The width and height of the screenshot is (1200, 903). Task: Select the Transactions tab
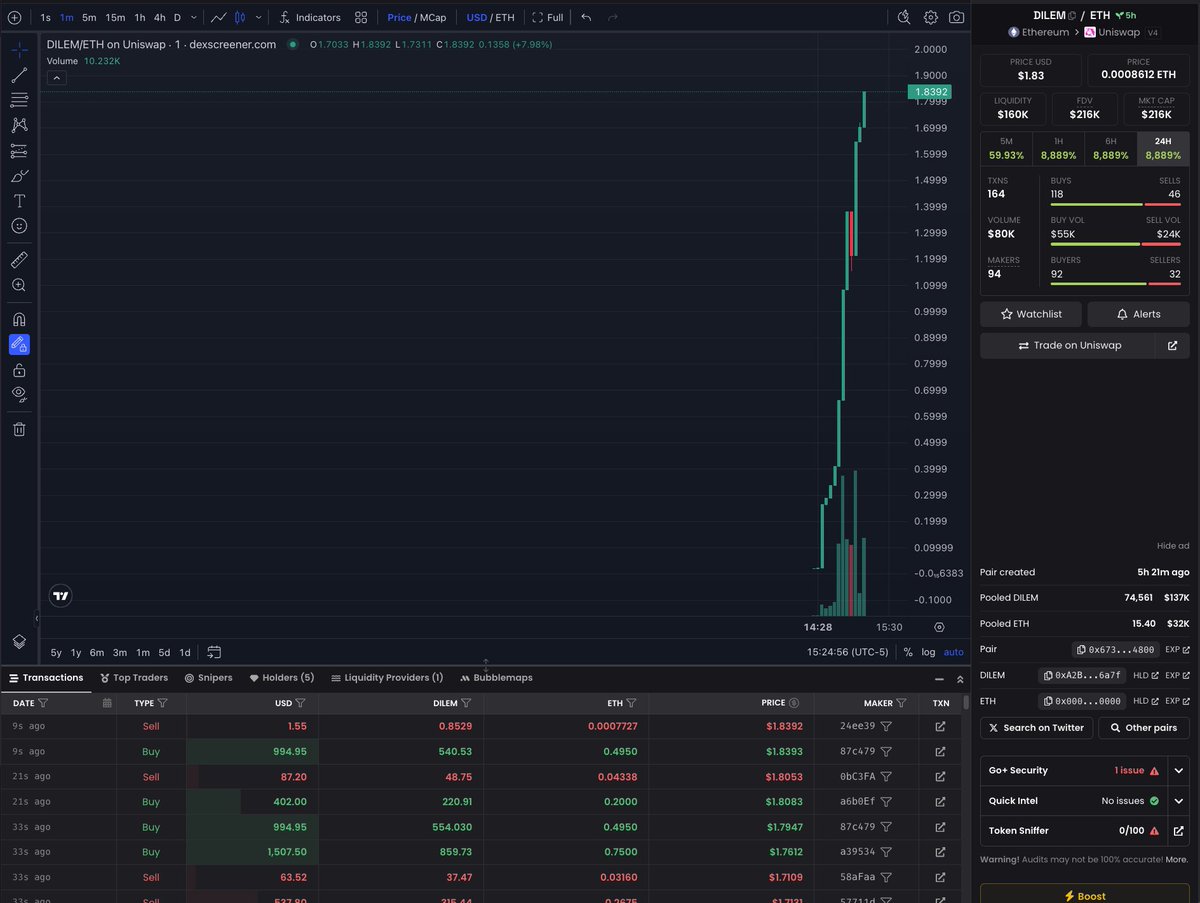click(x=46, y=677)
